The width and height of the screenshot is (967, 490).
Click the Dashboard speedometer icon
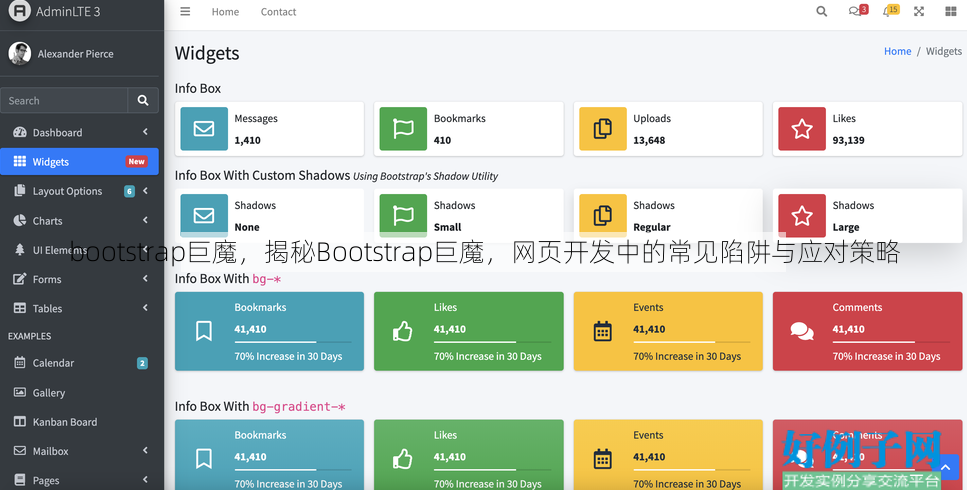[20, 132]
